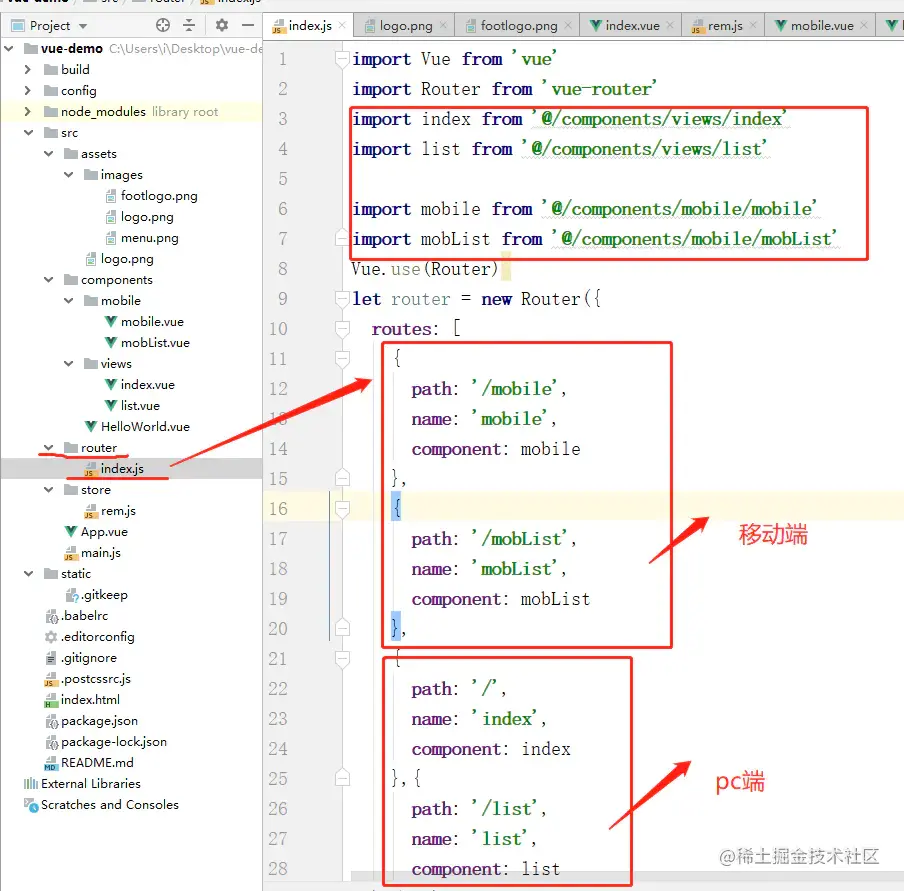The image size is (904, 891).
Task: Select HelloWorld.vue file
Action: click(x=137, y=427)
